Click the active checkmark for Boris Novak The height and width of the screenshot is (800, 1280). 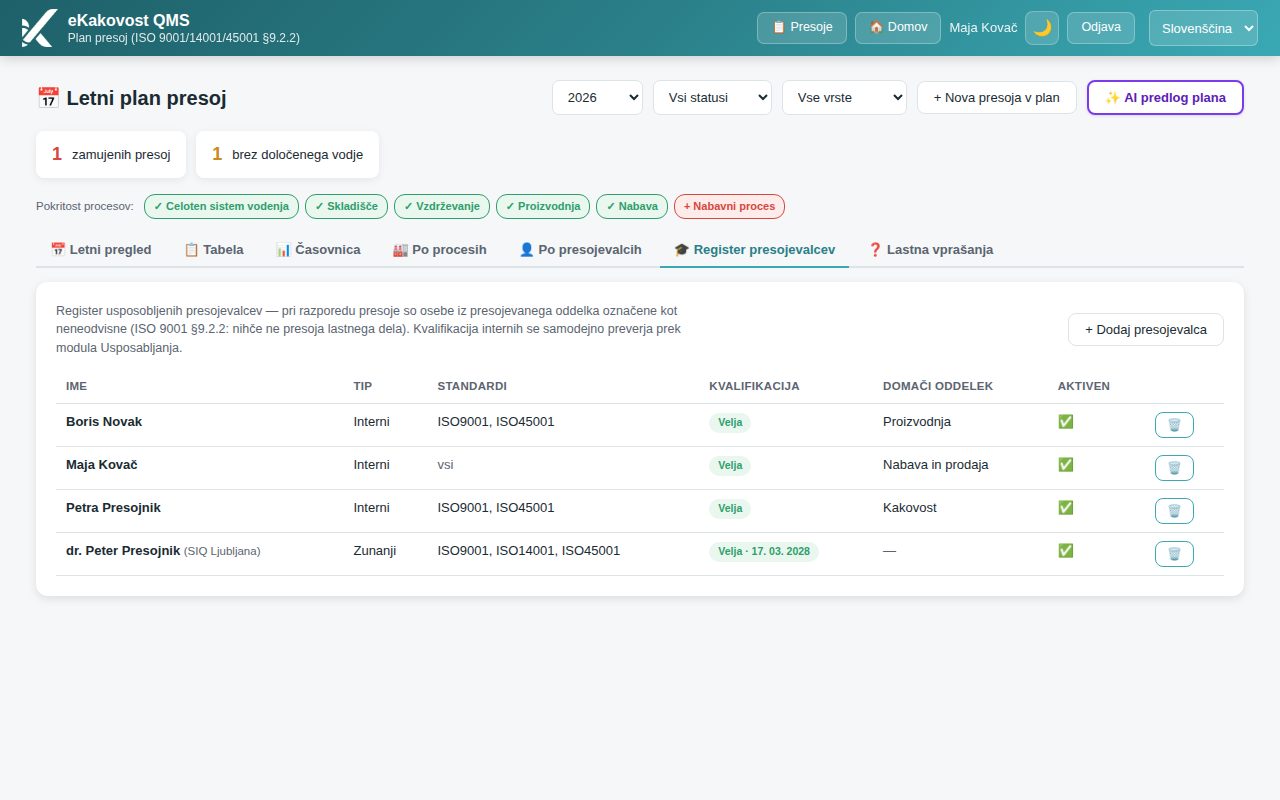pyautogui.click(x=1066, y=422)
